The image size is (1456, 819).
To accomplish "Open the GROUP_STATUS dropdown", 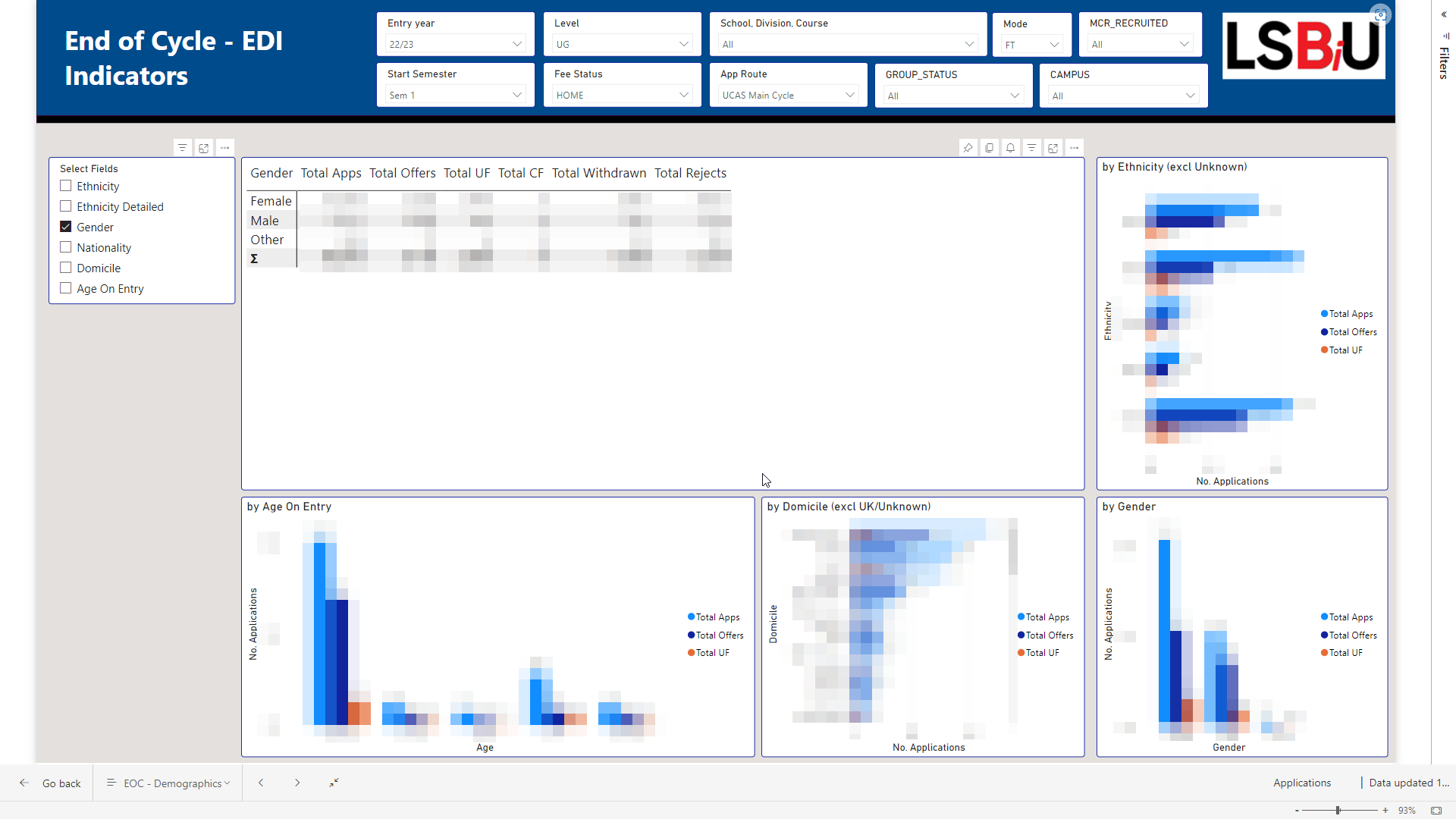I will click(953, 96).
